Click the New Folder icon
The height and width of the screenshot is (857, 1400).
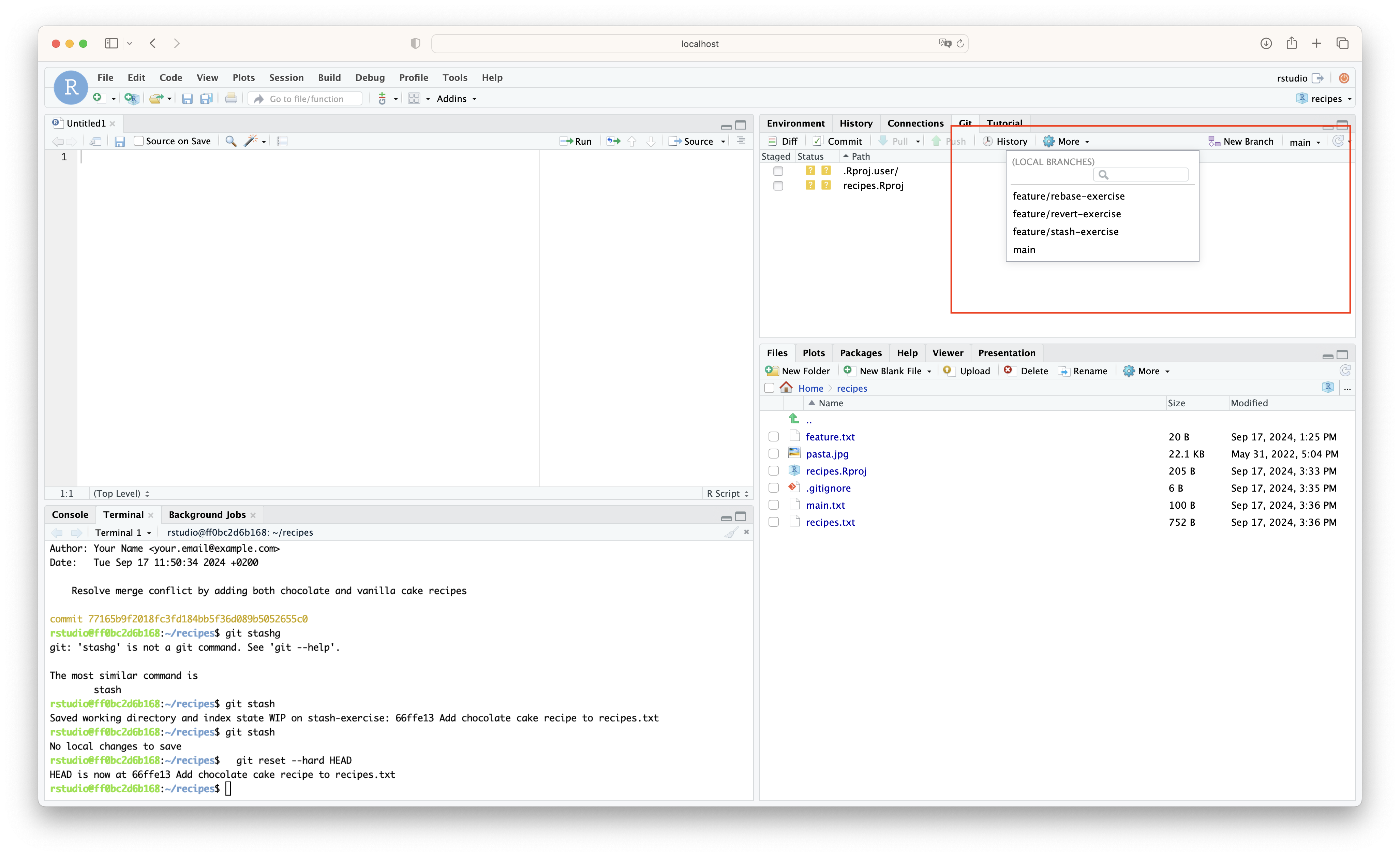pyautogui.click(x=772, y=371)
